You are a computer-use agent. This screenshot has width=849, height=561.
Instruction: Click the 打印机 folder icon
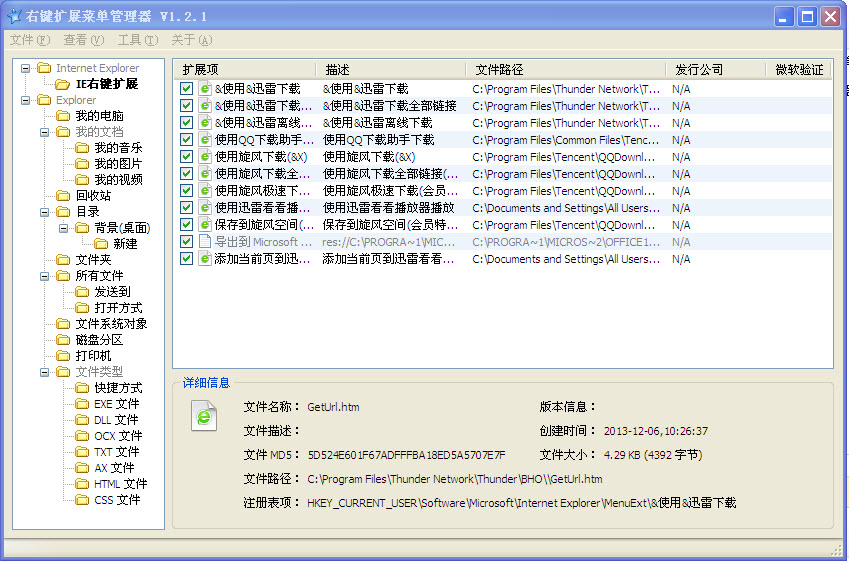pos(63,356)
